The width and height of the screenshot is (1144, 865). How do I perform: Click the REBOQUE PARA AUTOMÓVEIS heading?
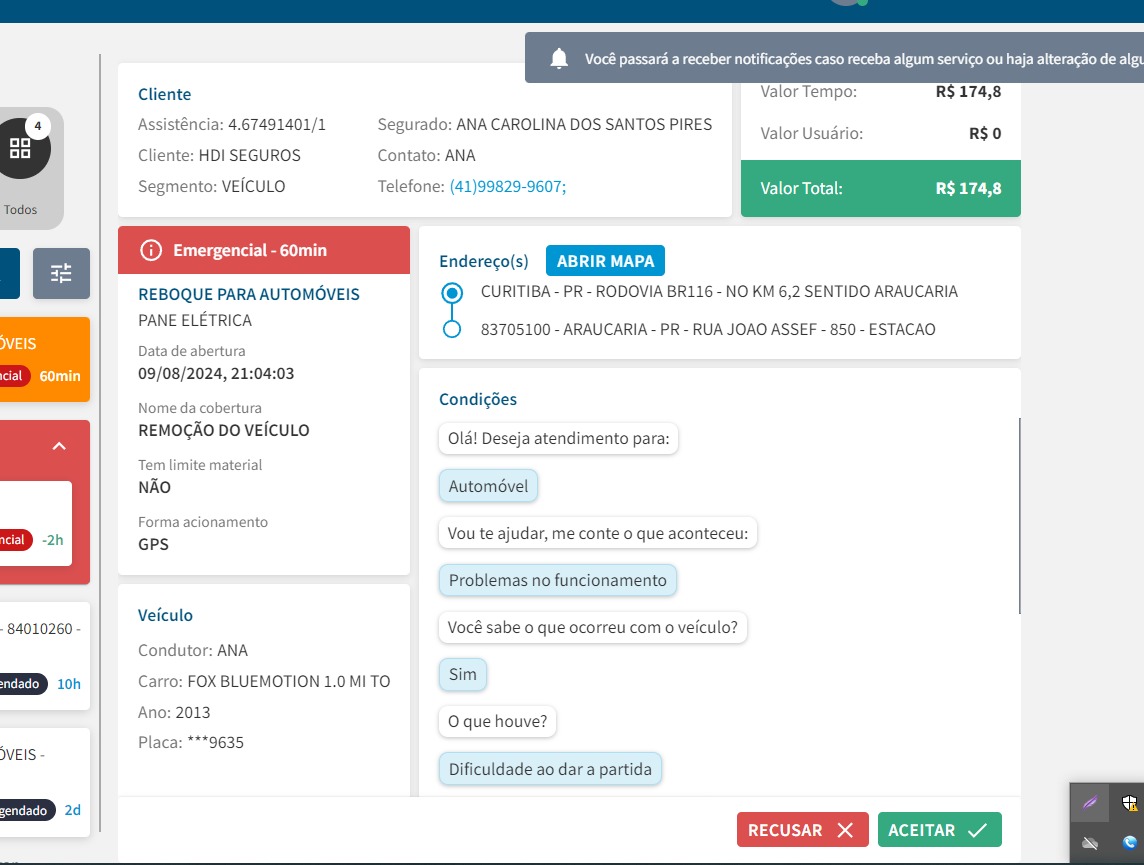pyautogui.click(x=249, y=295)
